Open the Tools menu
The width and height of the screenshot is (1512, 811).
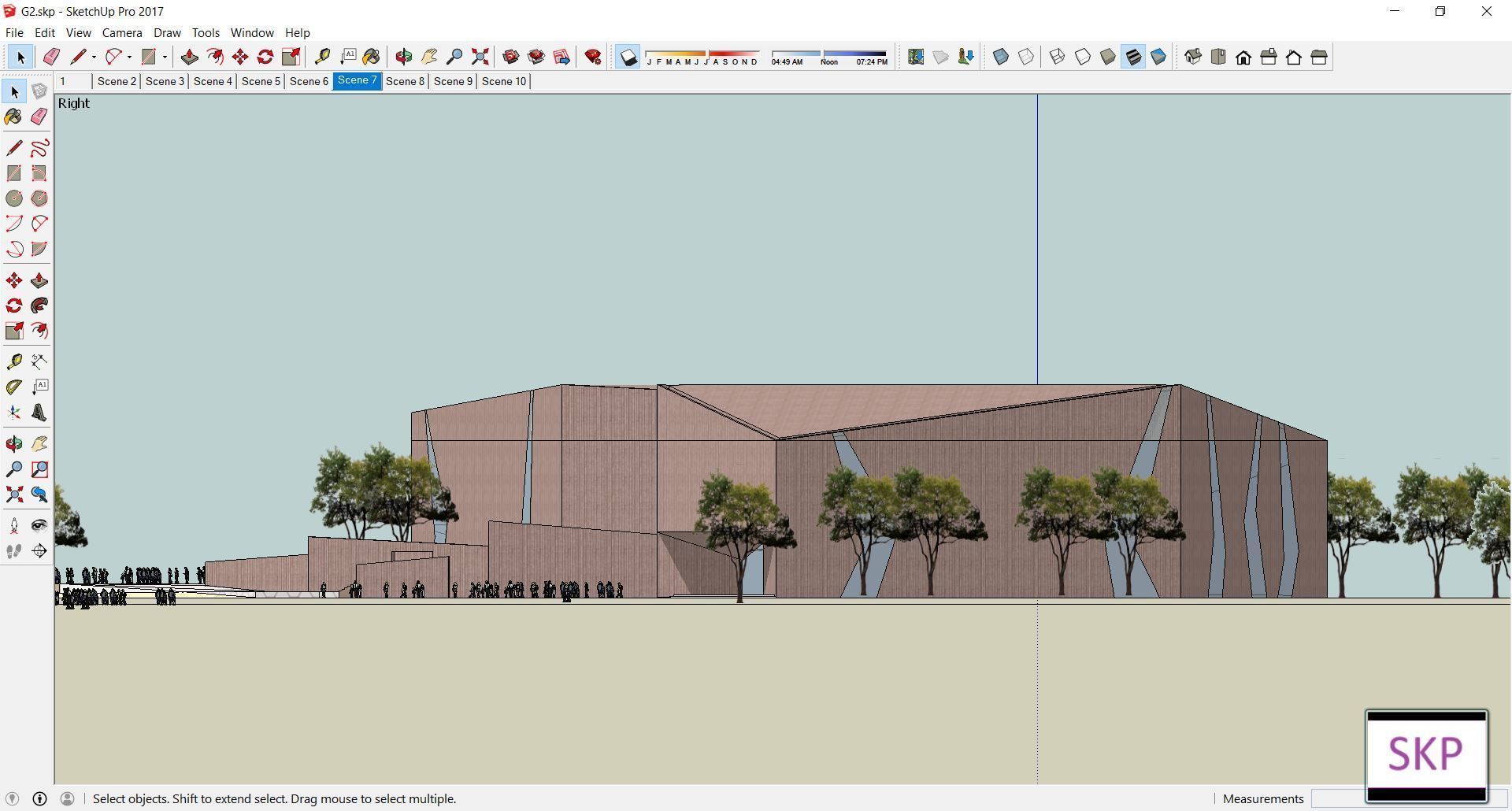[x=206, y=32]
